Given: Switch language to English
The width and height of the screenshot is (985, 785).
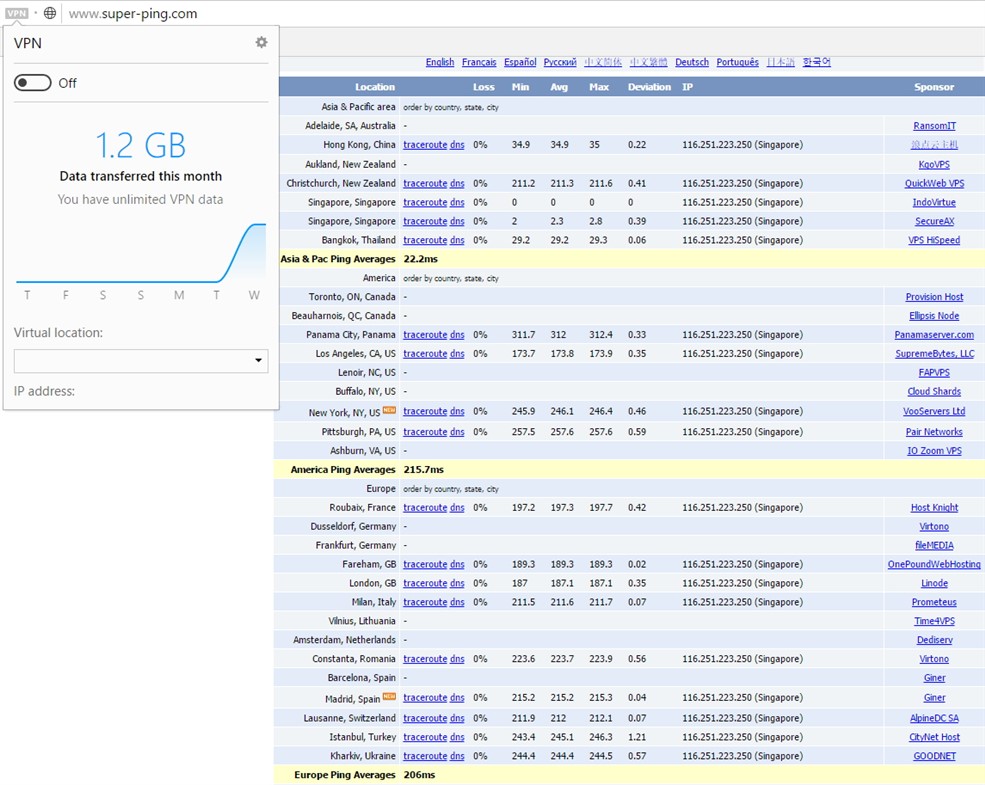Looking at the screenshot, I should [x=440, y=62].
